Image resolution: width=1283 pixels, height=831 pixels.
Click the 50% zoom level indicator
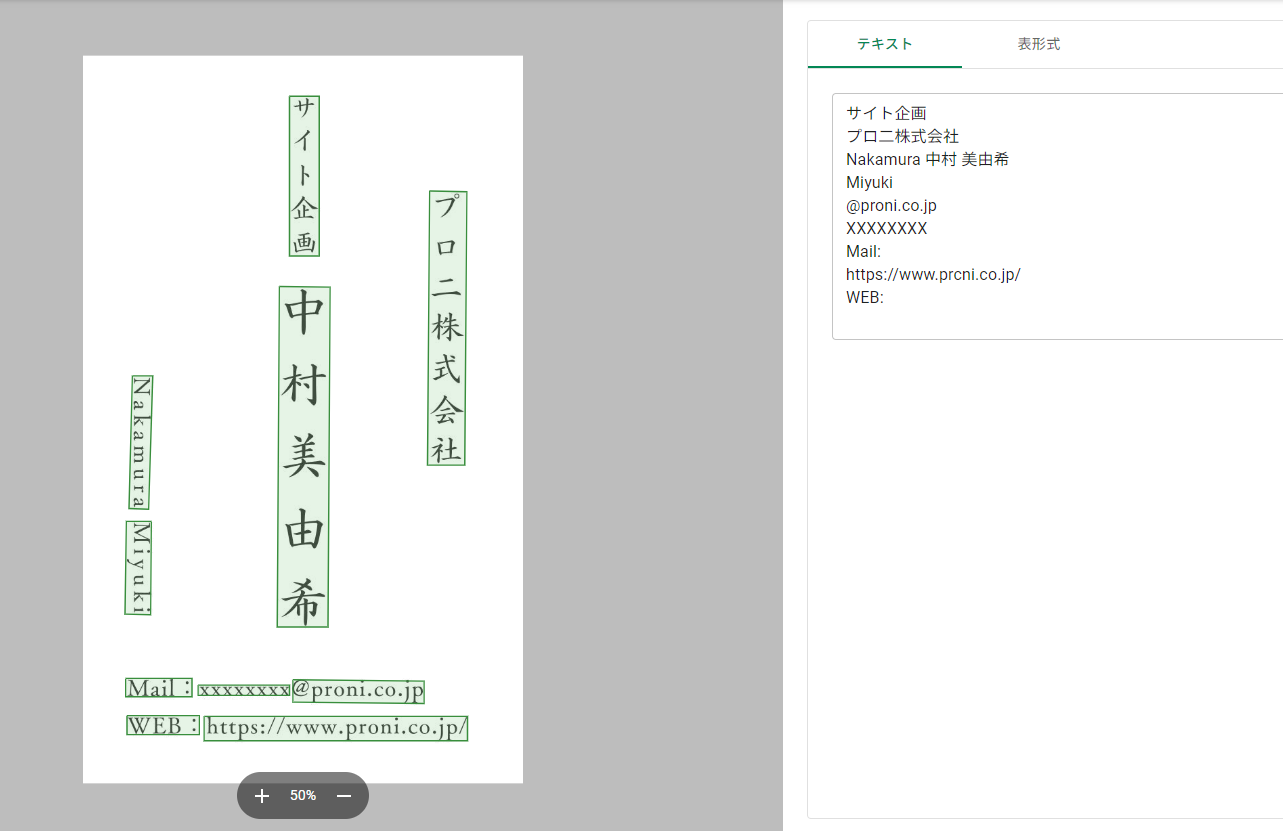coord(303,796)
